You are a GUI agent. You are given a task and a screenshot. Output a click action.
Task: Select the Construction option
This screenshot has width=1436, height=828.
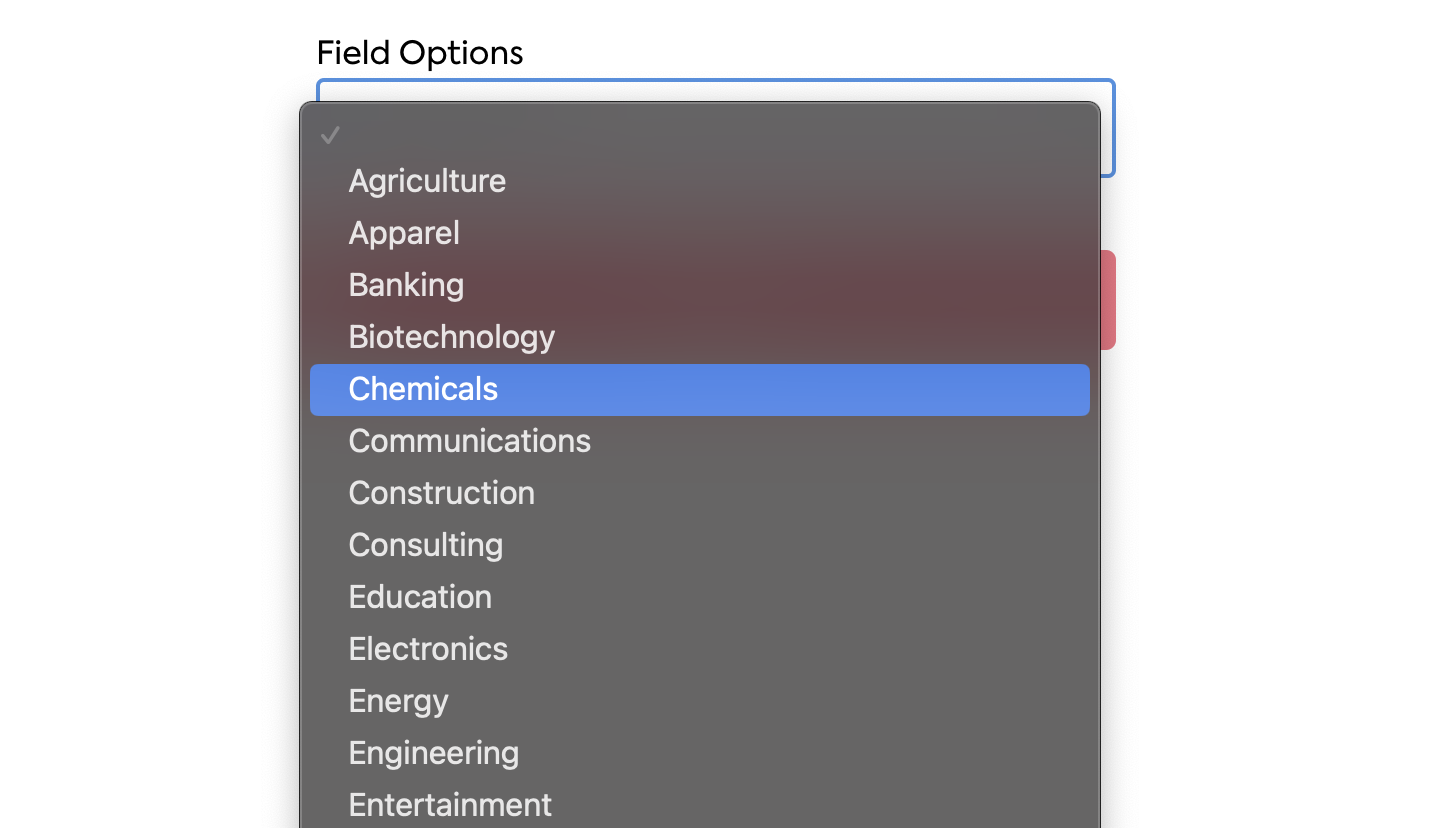click(x=441, y=493)
